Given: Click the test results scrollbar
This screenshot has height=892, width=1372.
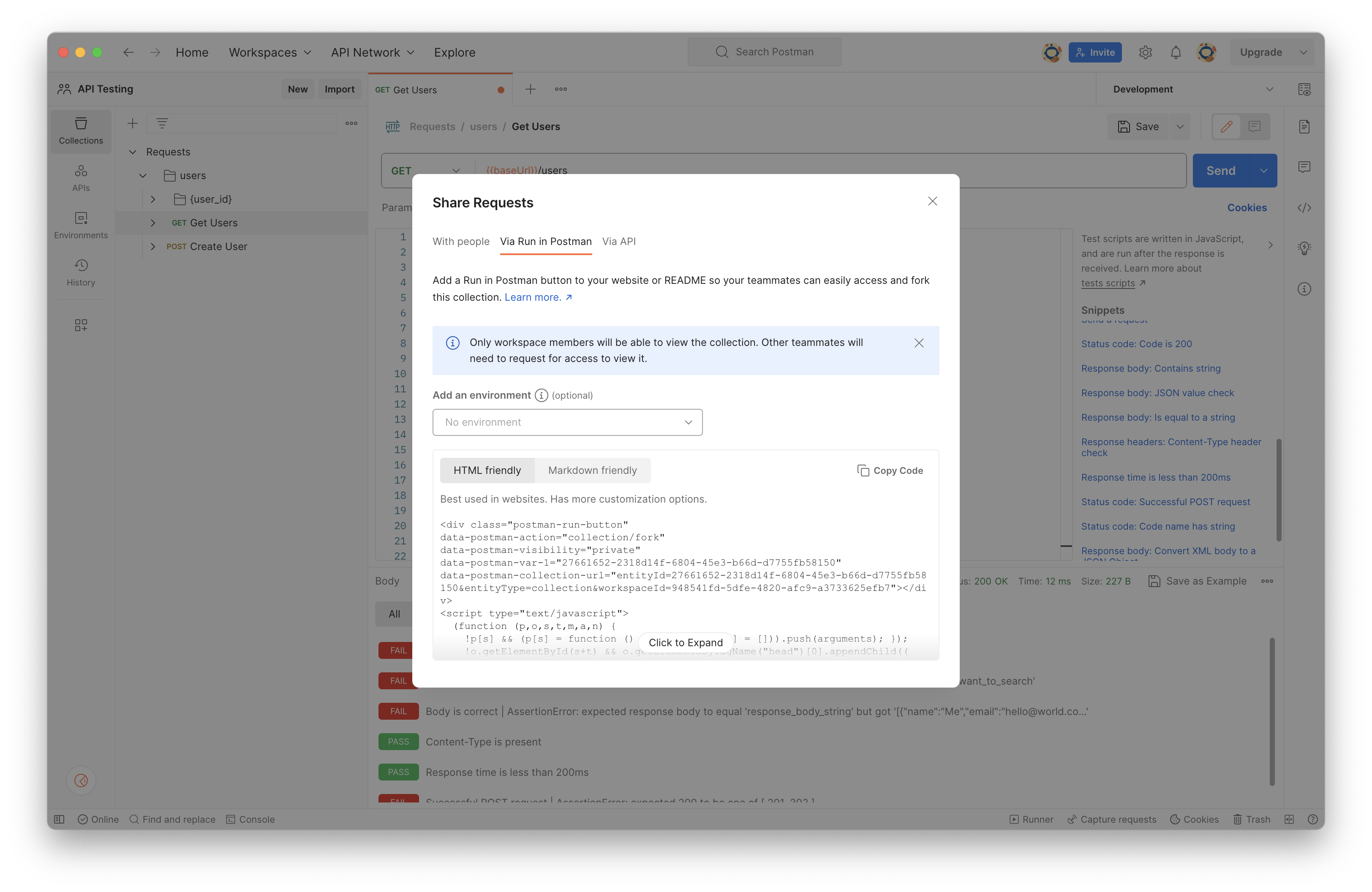Looking at the screenshot, I should (1272, 711).
